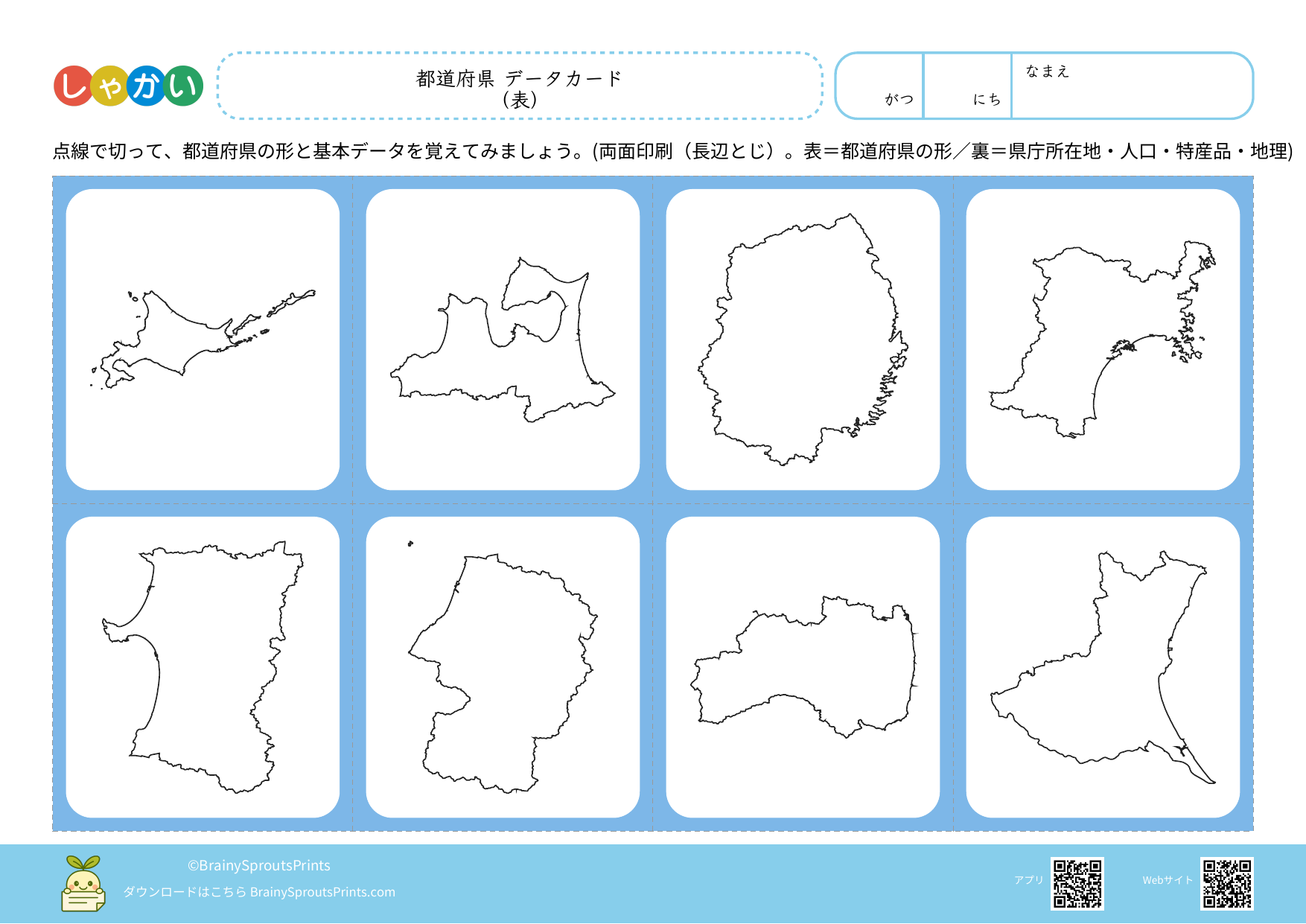1306x924 pixels.
Task: Click the blue か circle in logo
Action: [146, 86]
